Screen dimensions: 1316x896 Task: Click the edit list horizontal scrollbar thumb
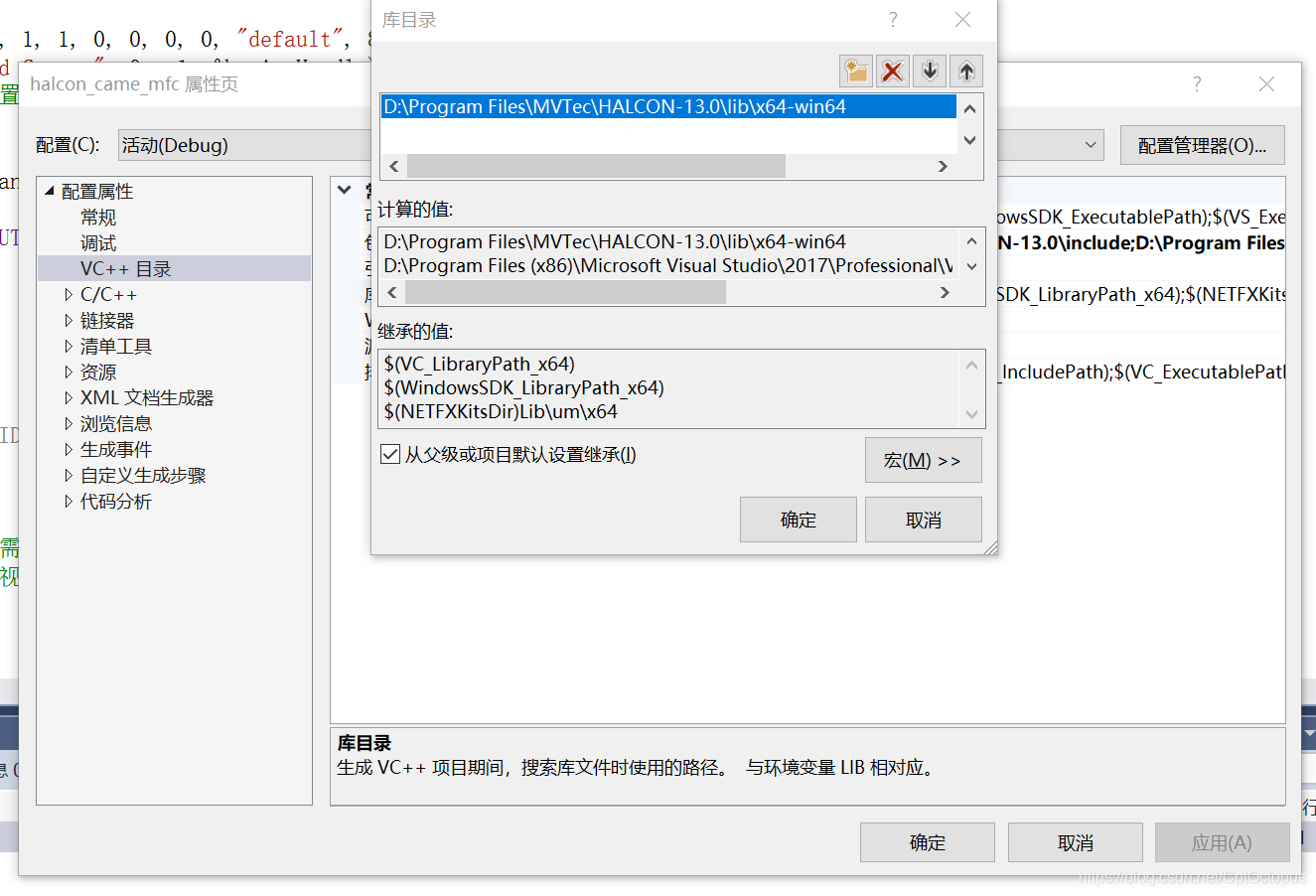596,166
